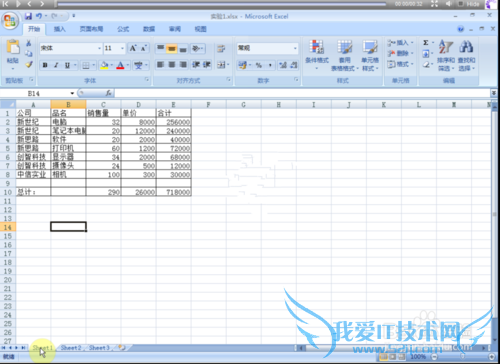Align cell content to top

pyautogui.click(x=160, y=48)
